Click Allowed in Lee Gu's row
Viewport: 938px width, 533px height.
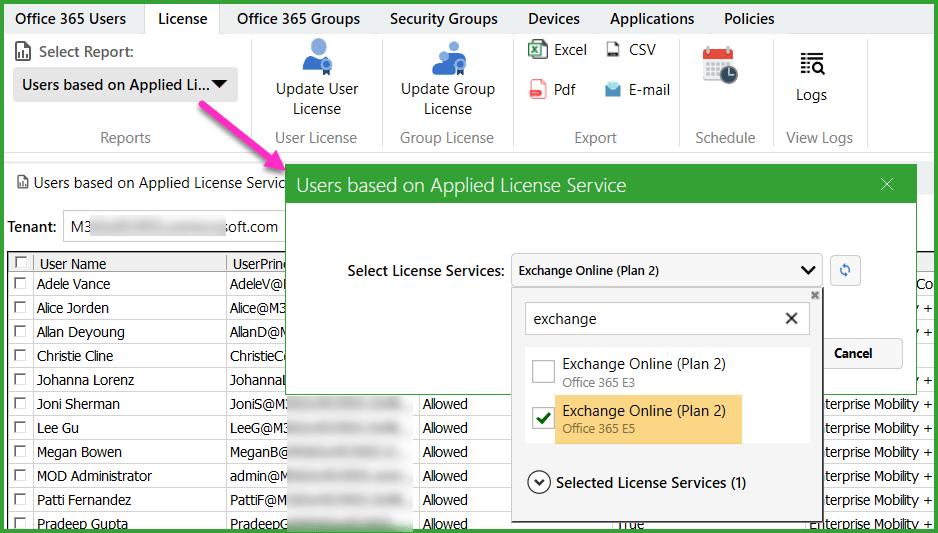pos(445,428)
